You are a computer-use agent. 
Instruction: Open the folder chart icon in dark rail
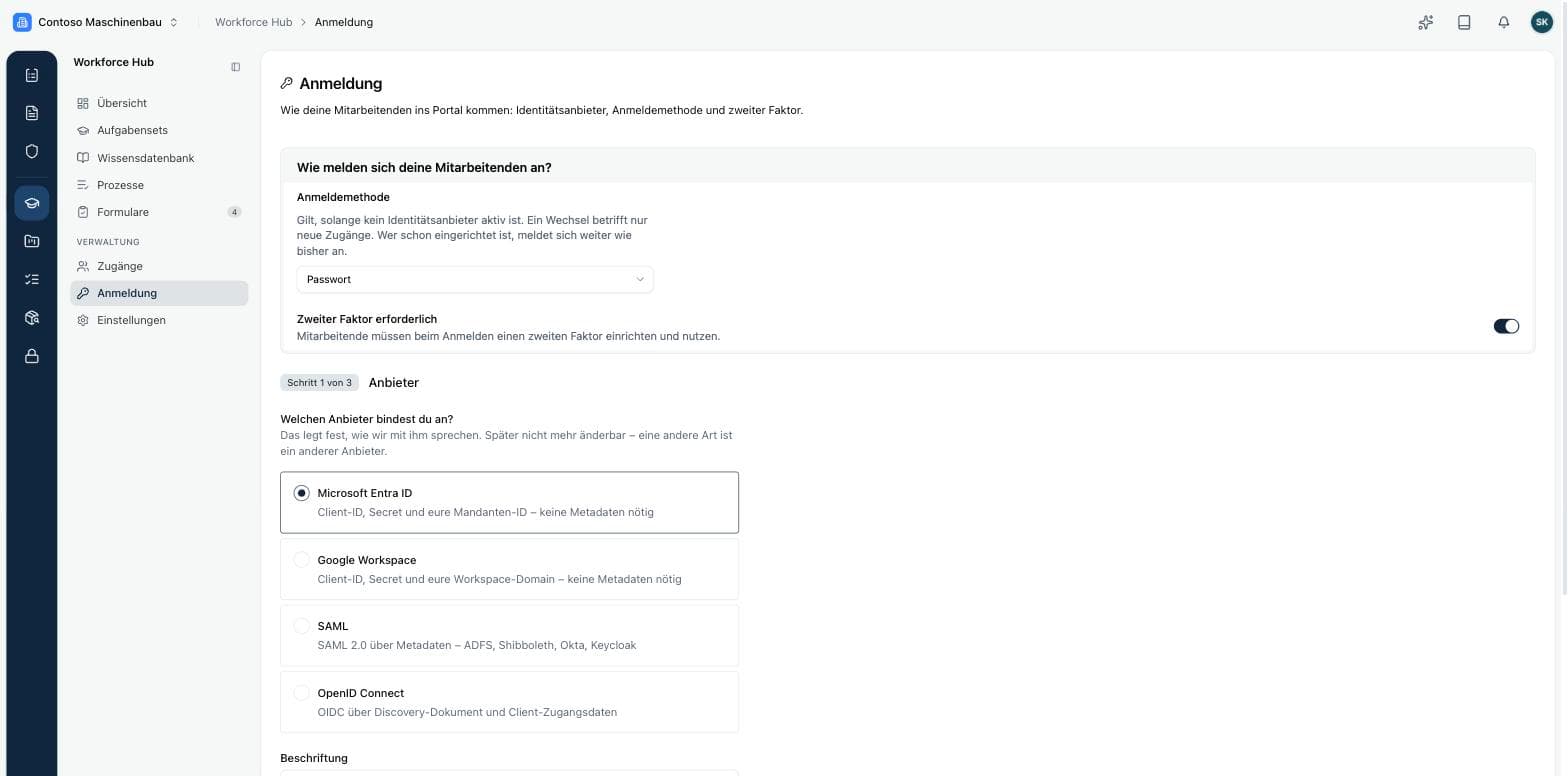pos(31,241)
